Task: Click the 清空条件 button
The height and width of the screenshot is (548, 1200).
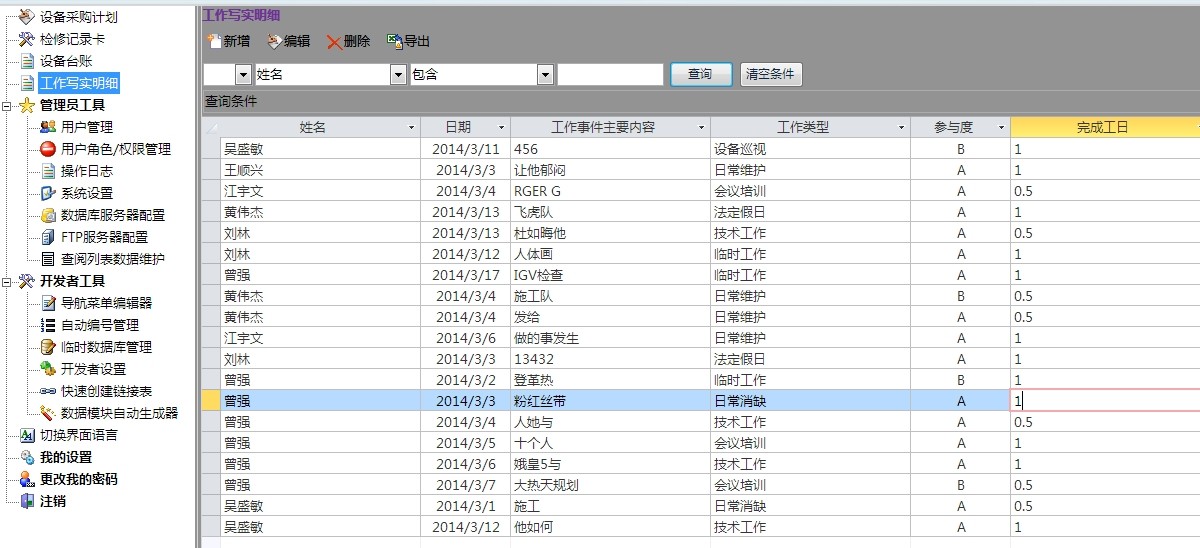Action: click(x=771, y=75)
